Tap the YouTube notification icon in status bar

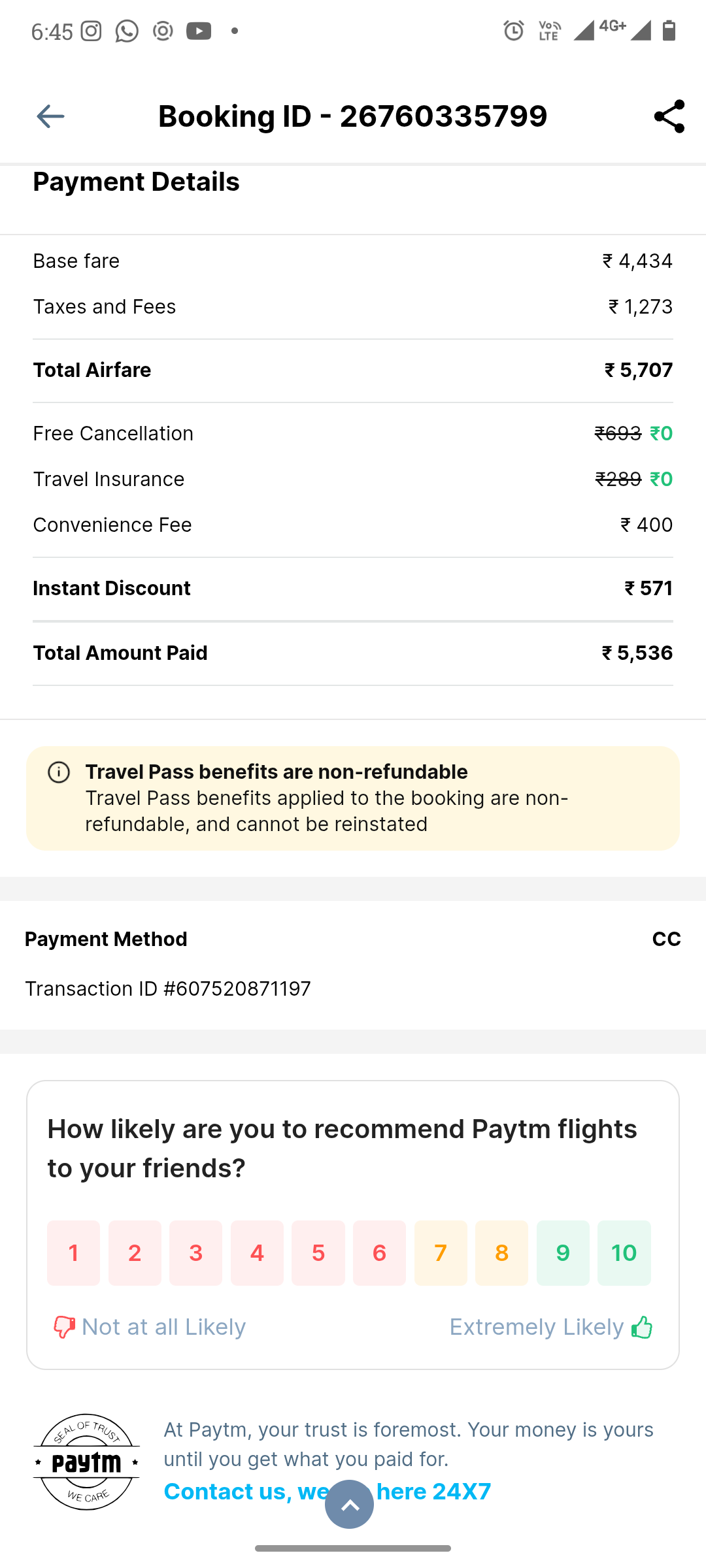(x=199, y=31)
